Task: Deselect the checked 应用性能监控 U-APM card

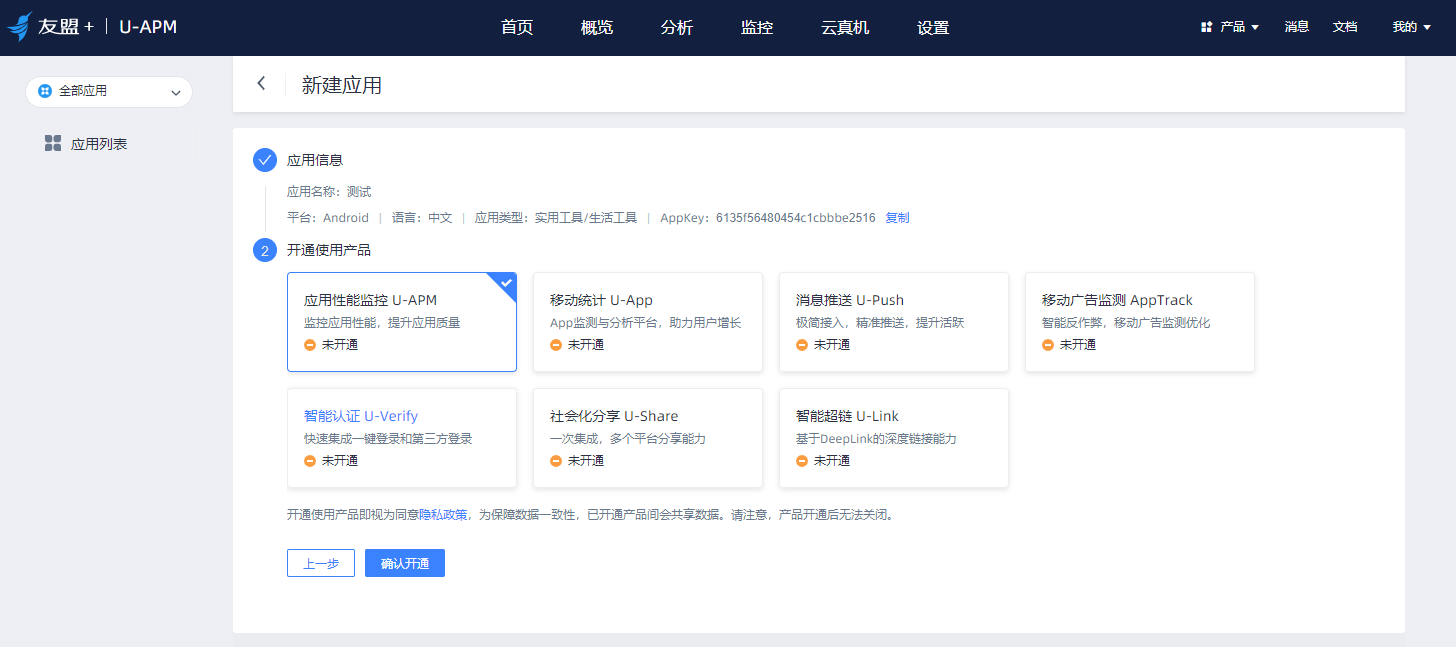Action: (401, 322)
